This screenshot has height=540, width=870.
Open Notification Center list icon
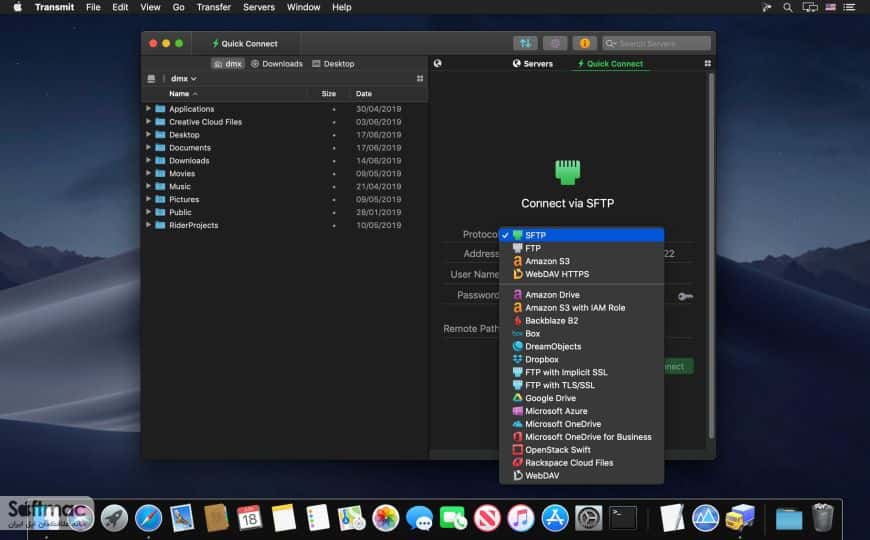(849, 7)
